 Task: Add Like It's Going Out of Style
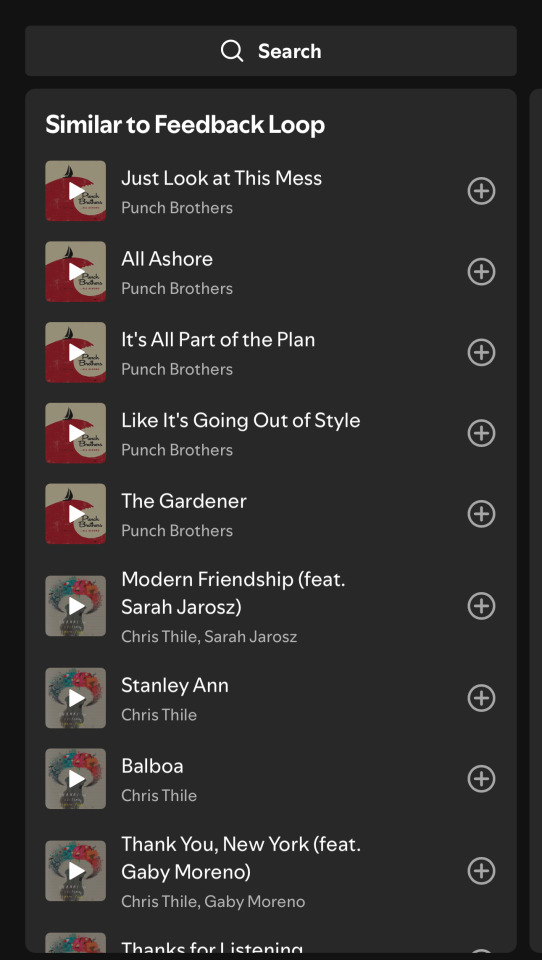click(x=481, y=433)
